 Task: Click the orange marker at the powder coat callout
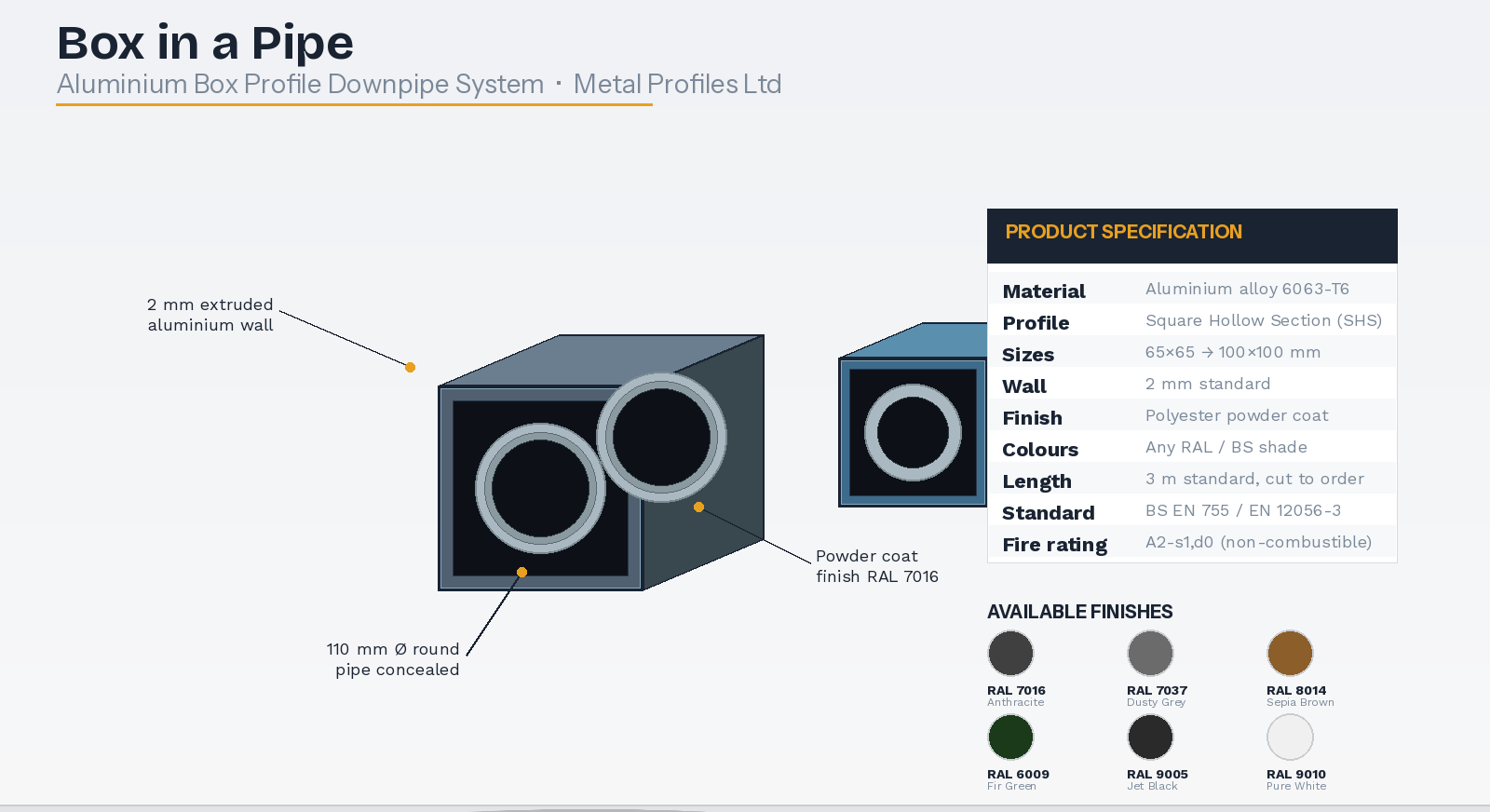(698, 507)
